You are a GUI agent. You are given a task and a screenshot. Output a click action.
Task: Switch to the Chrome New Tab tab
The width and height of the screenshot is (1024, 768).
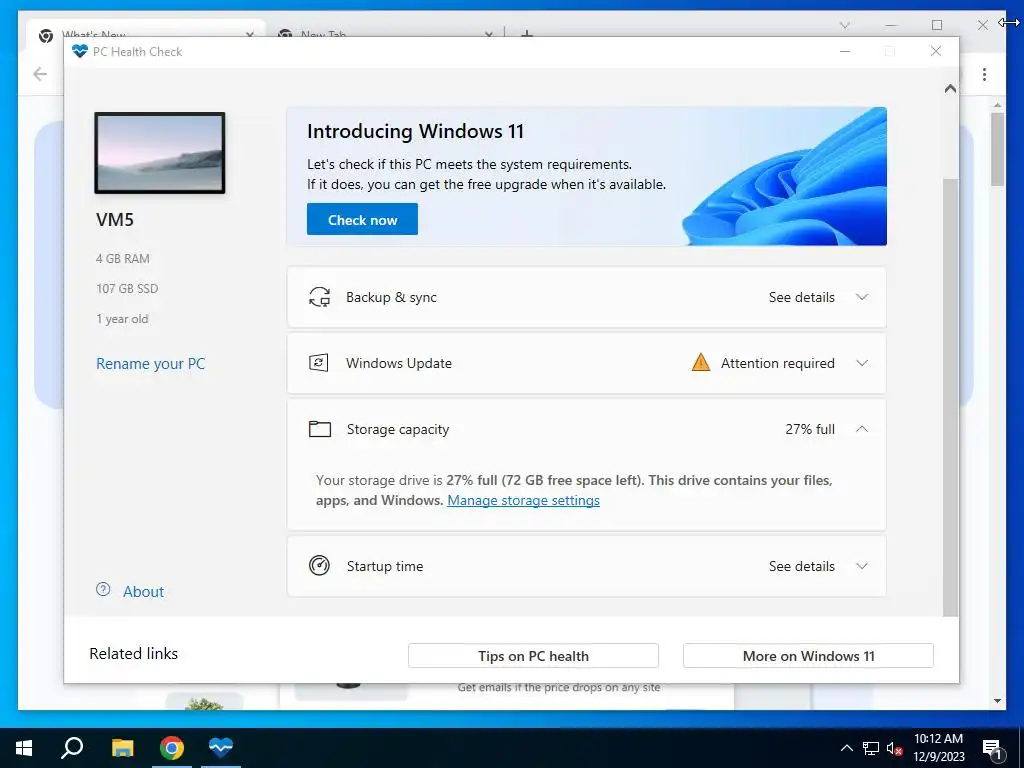coord(385,32)
